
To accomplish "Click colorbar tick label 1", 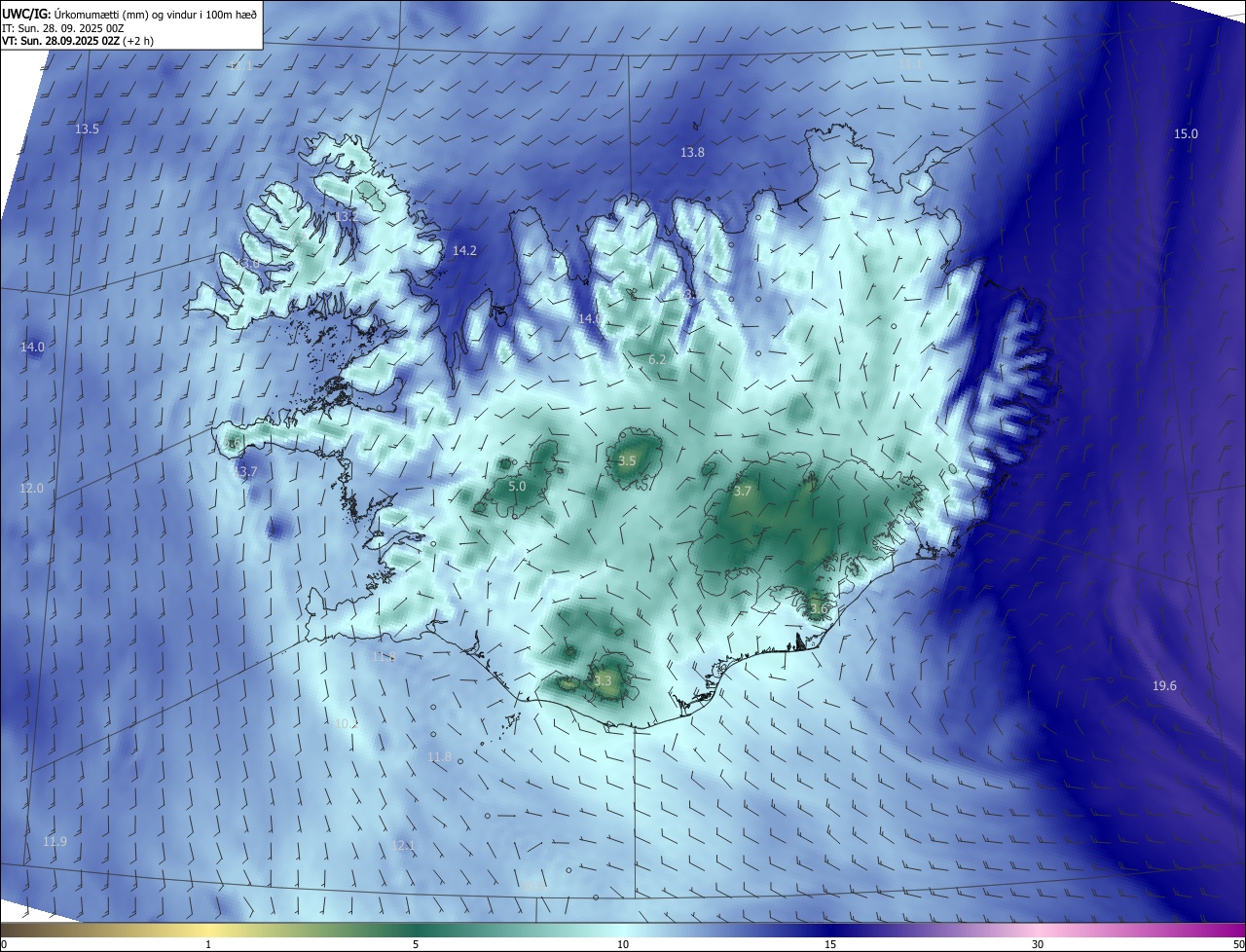I will (208, 945).
